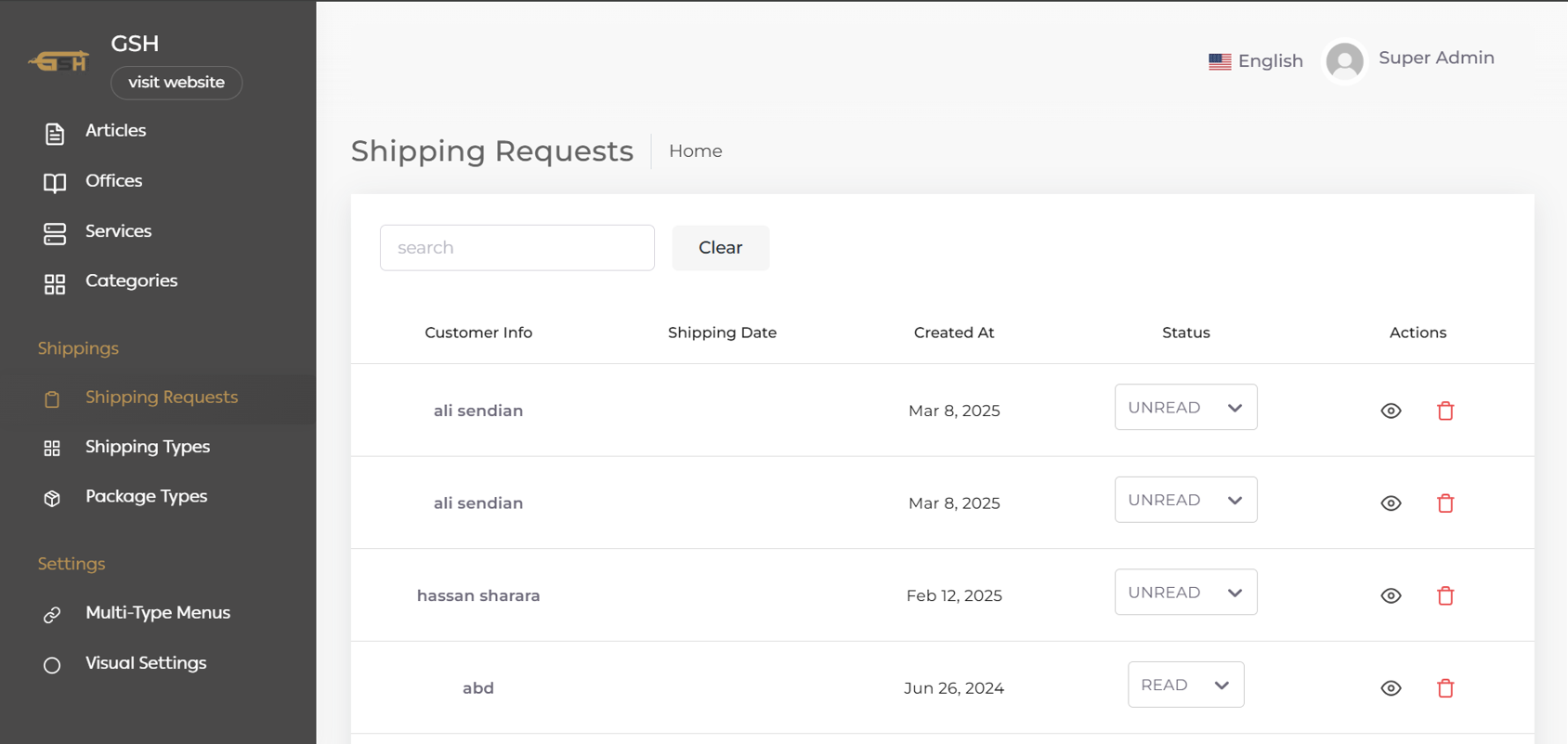This screenshot has height=744, width=1568.
Task: Delete the hassan sharara request
Action: point(1445,595)
